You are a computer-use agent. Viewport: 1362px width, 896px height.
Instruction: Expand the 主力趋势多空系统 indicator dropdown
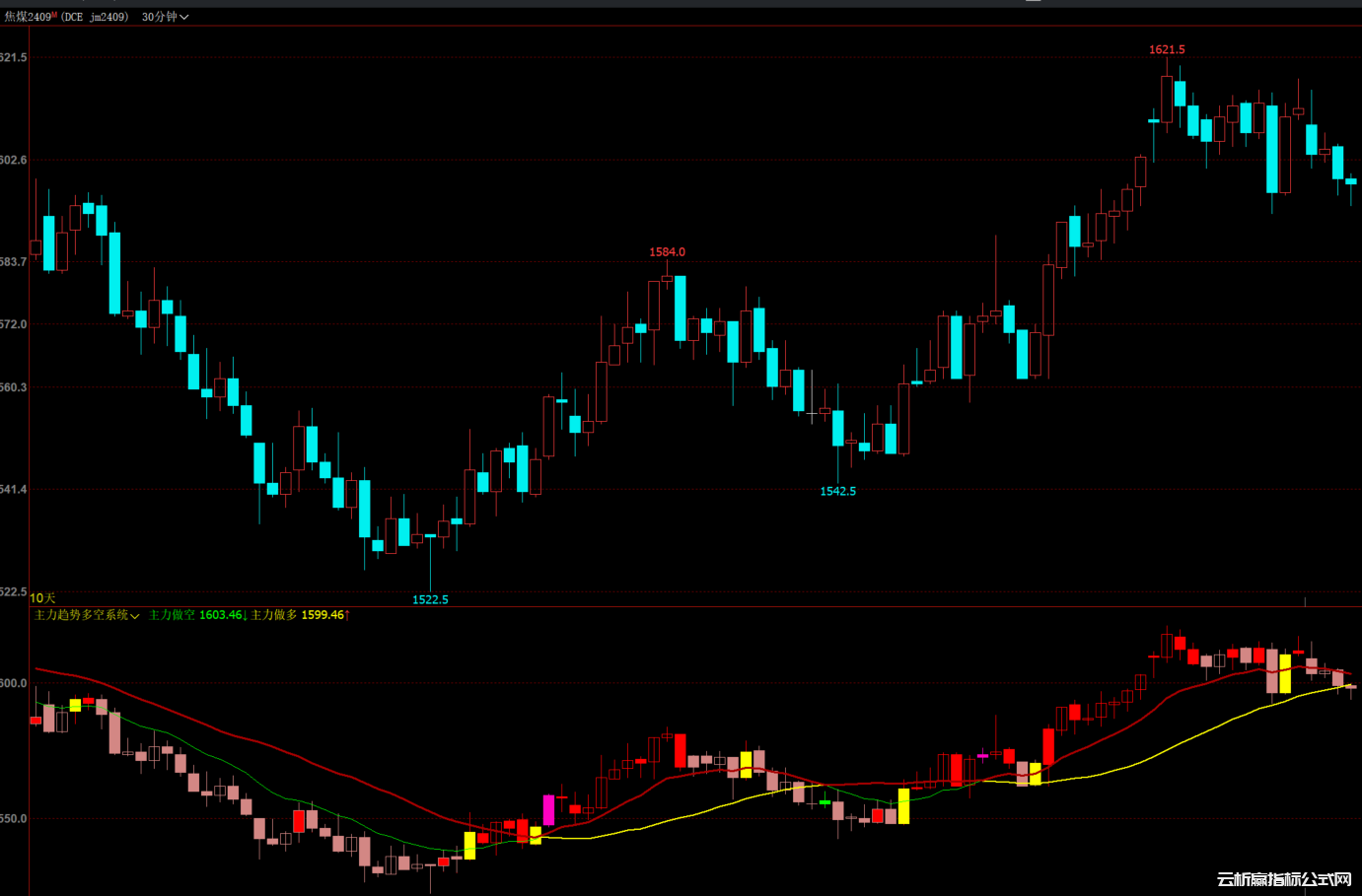(x=87, y=615)
